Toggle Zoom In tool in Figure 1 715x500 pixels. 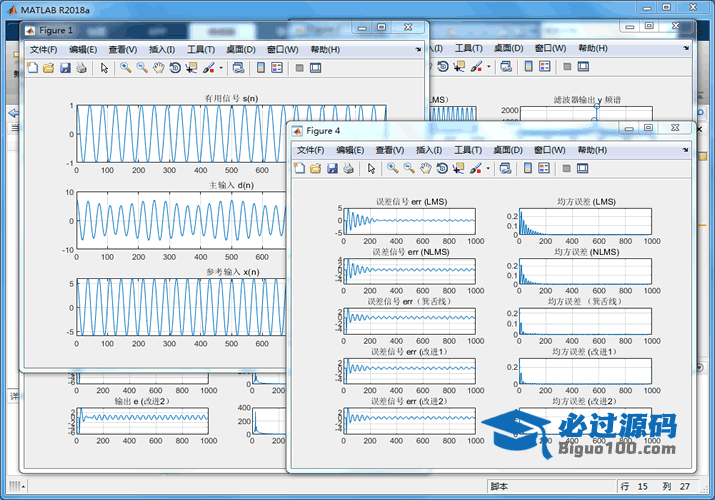click(126, 68)
